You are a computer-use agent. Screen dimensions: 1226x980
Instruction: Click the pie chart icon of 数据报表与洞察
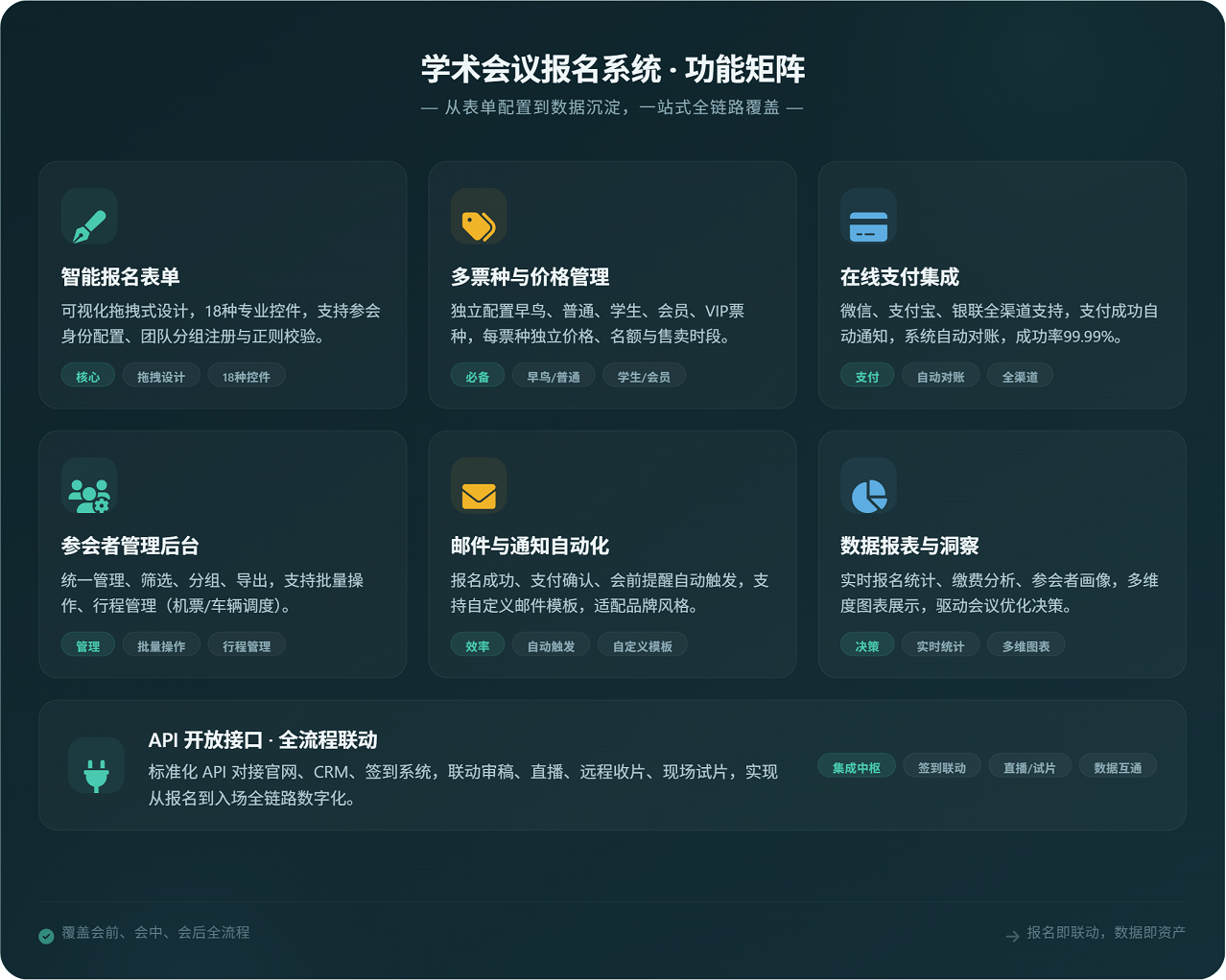[869, 496]
